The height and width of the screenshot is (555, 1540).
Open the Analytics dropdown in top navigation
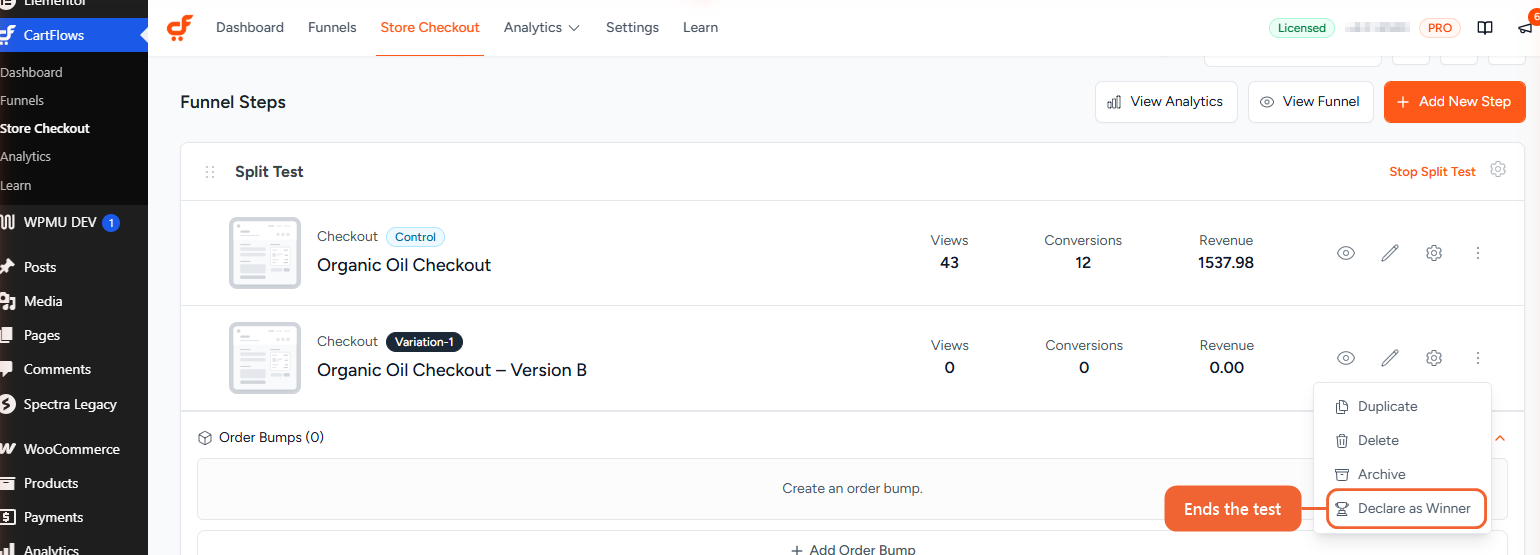(542, 28)
